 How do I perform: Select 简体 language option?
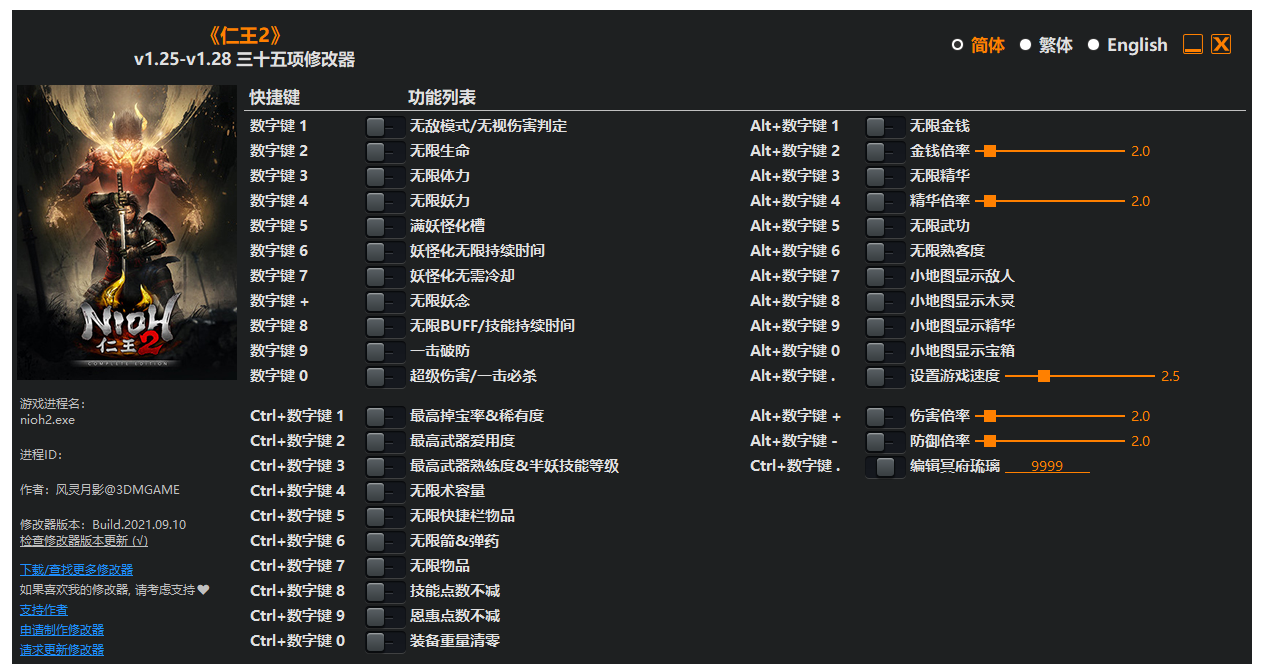pos(978,45)
